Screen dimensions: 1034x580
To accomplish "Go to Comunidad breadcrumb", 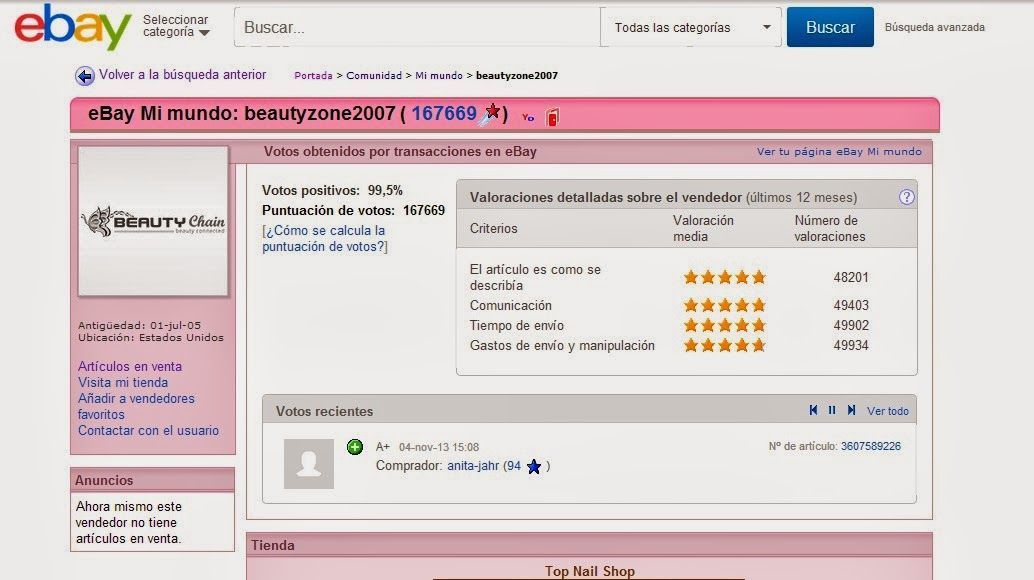I will coord(374,76).
